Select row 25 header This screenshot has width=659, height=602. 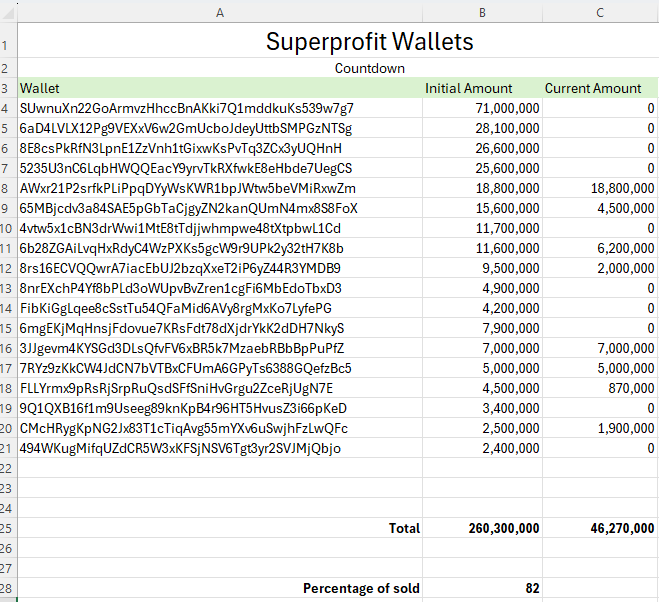coord(8,528)
